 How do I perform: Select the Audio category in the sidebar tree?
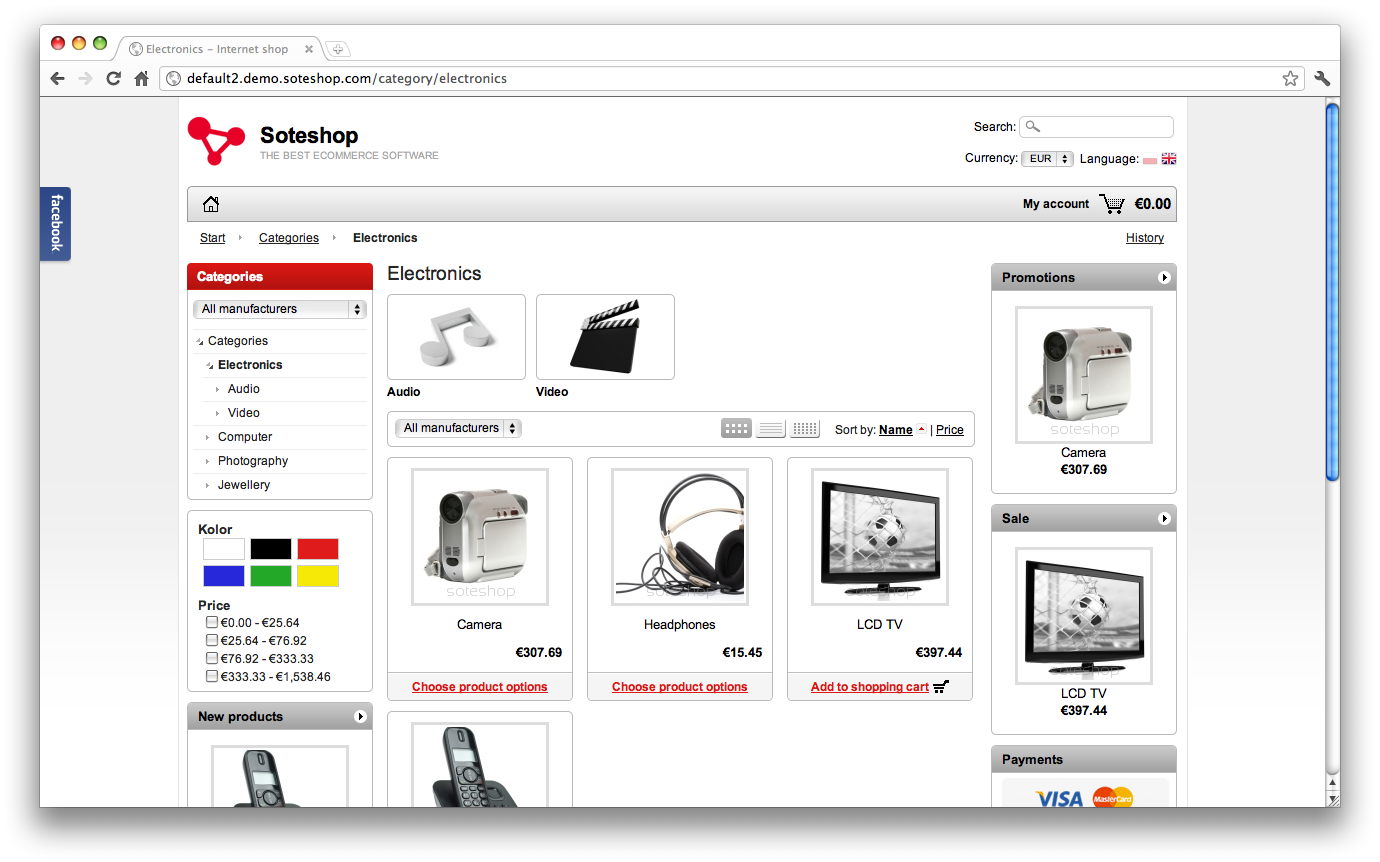point(243,389)
